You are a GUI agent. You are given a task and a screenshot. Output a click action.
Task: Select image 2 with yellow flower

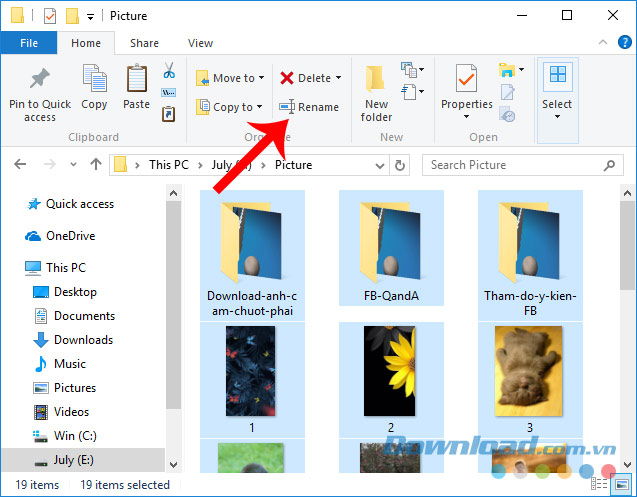click(391, 380)
